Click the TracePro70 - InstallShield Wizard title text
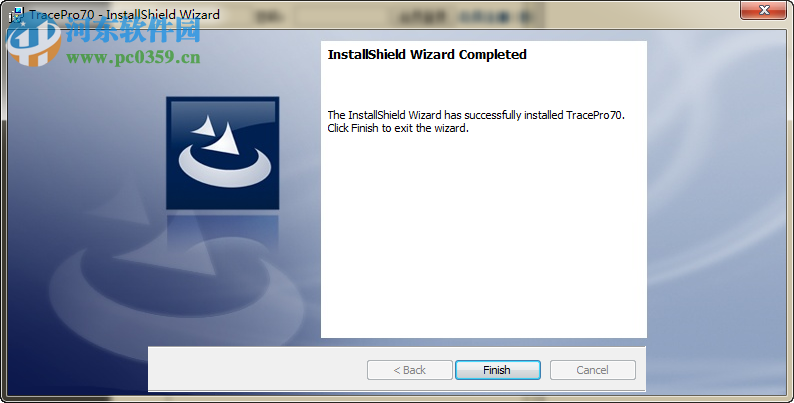794x403 pixels. pyautogui.click(x=124, y=15)
